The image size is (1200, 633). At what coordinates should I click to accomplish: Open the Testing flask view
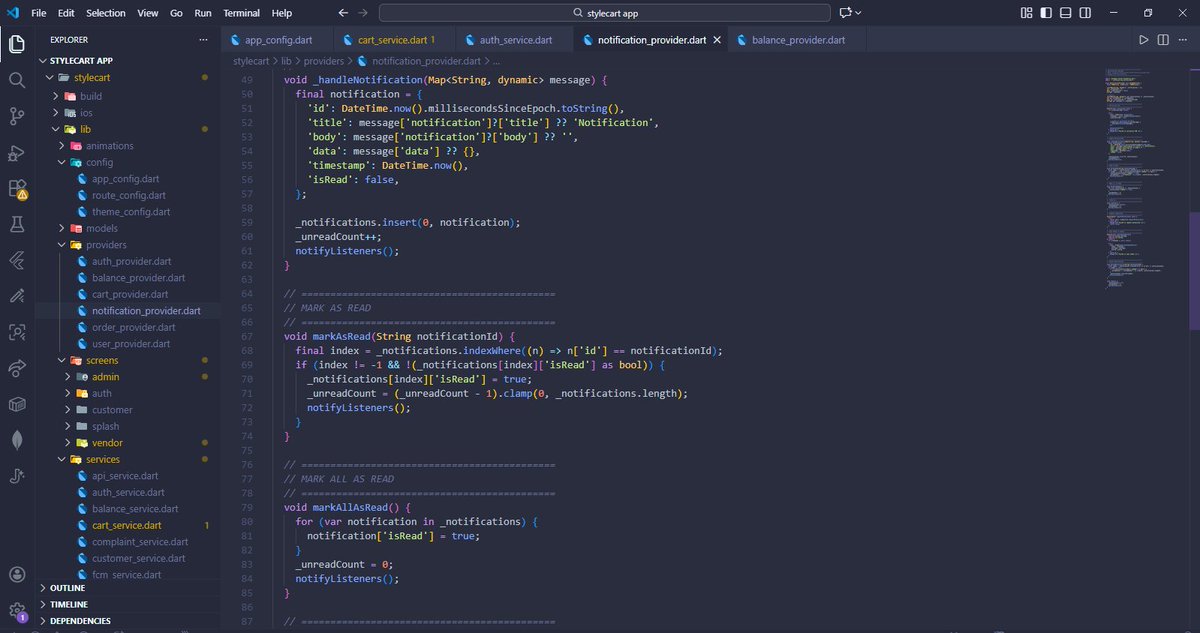coord(17,225)
